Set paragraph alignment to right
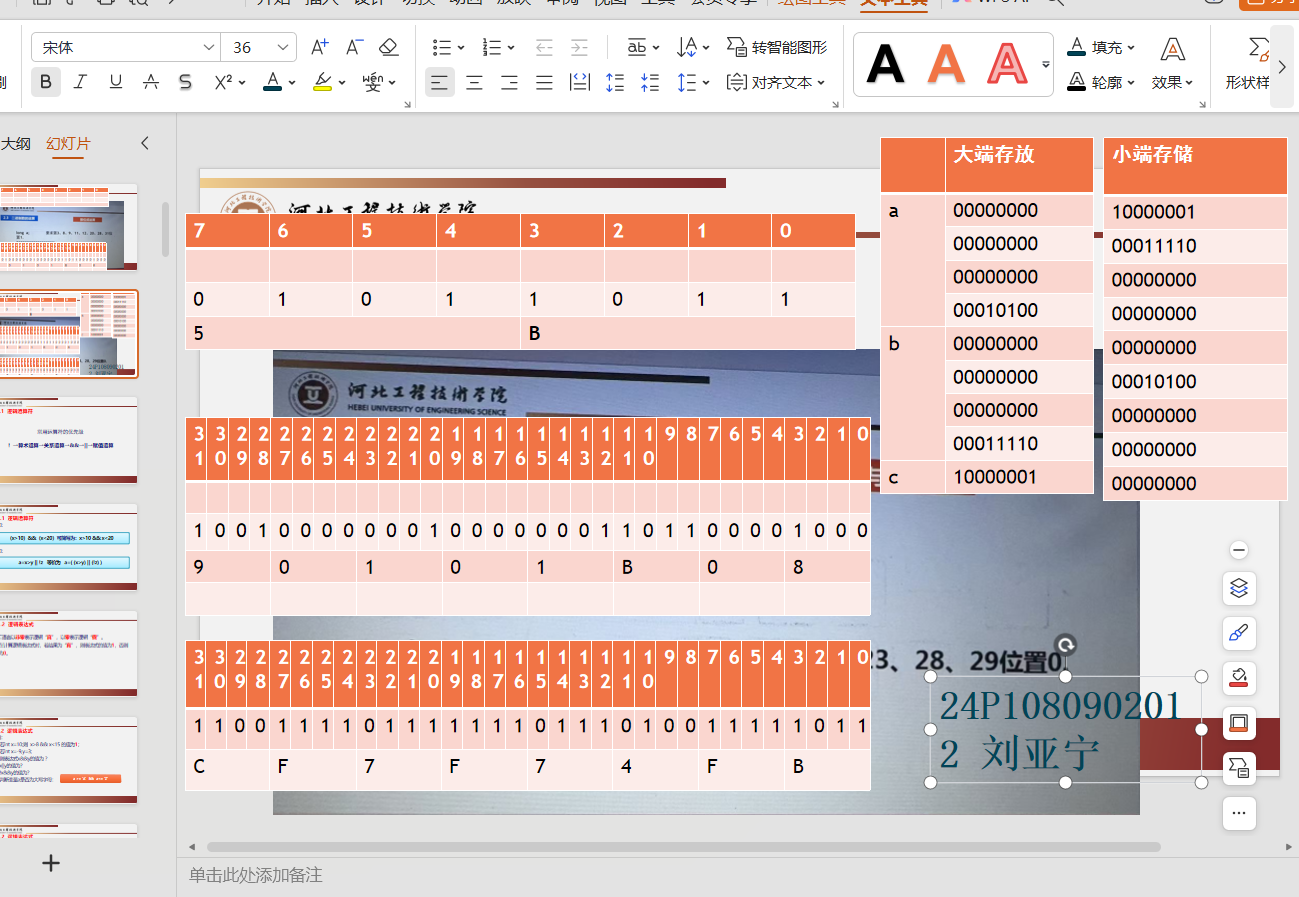Viewport: 1299px width, 897px height. (510, 82)
